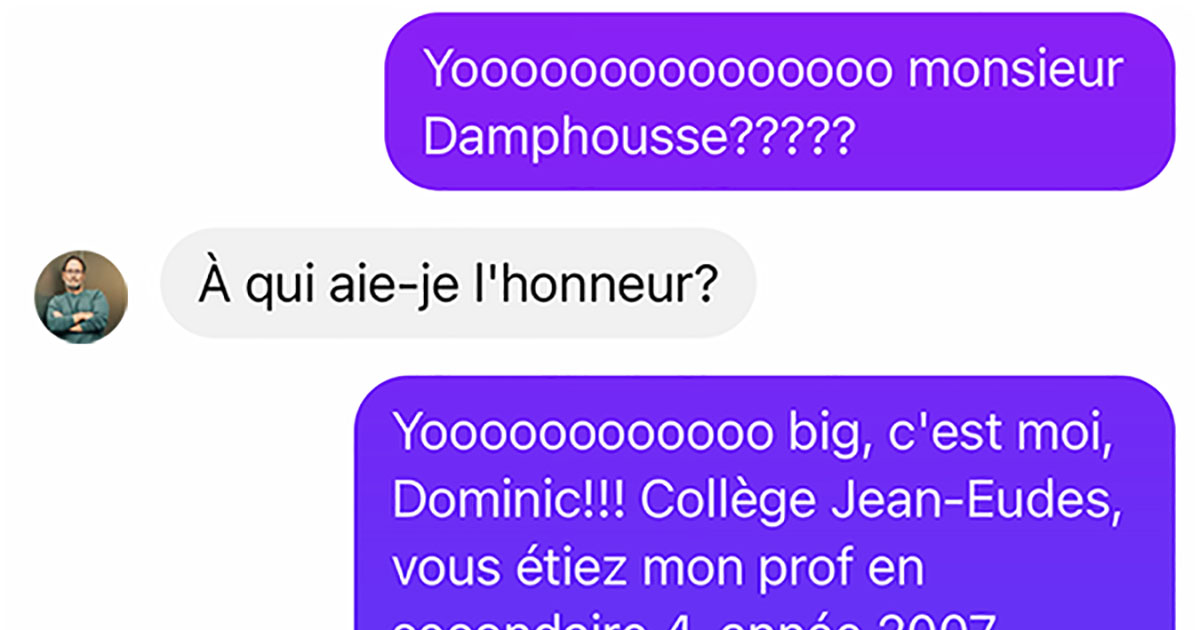Click the empty white area left of the top bubble
The image size is (1200, 630).
(190, 100)
